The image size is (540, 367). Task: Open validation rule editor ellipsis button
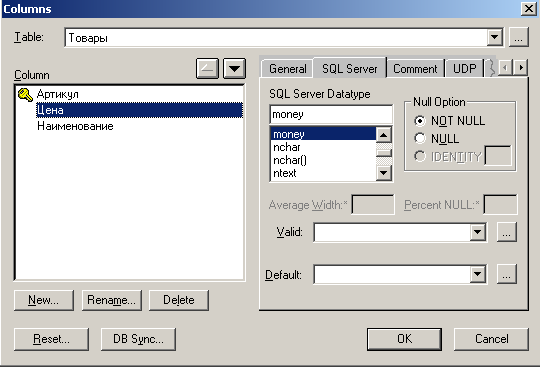point(506,232)
